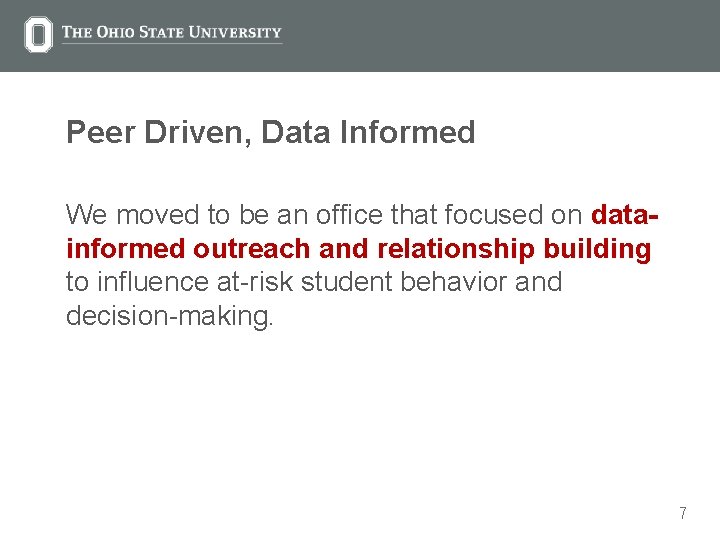This screenshot has height=540, width=720.
Task: Click the word behavior in body text
Action: [454, 281]
